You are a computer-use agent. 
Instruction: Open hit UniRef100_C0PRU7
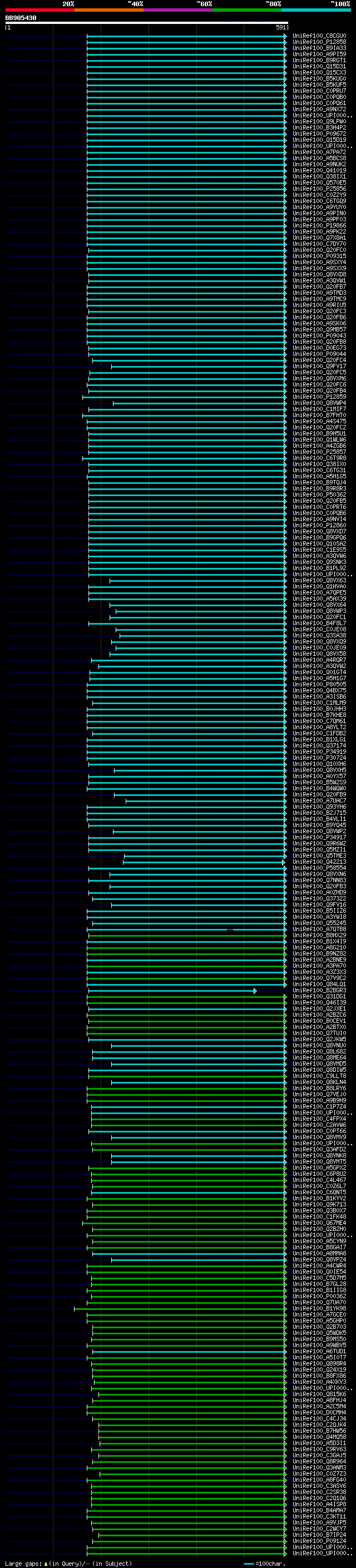point(319,91)
